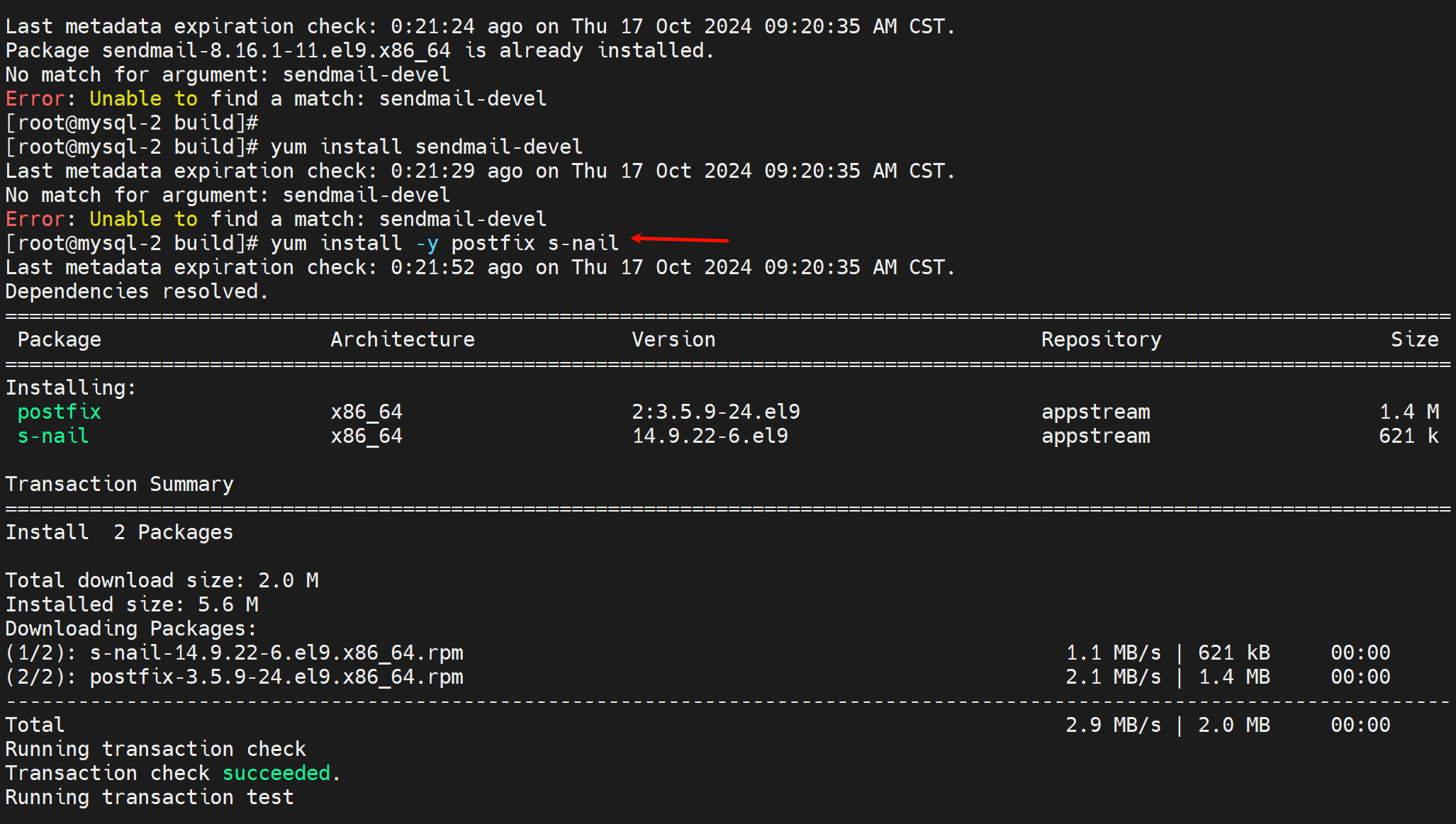The width and height of the screenshot is (1456, 824).
Task: Click the Transaction Summary heading
Action: coord(119,484)
